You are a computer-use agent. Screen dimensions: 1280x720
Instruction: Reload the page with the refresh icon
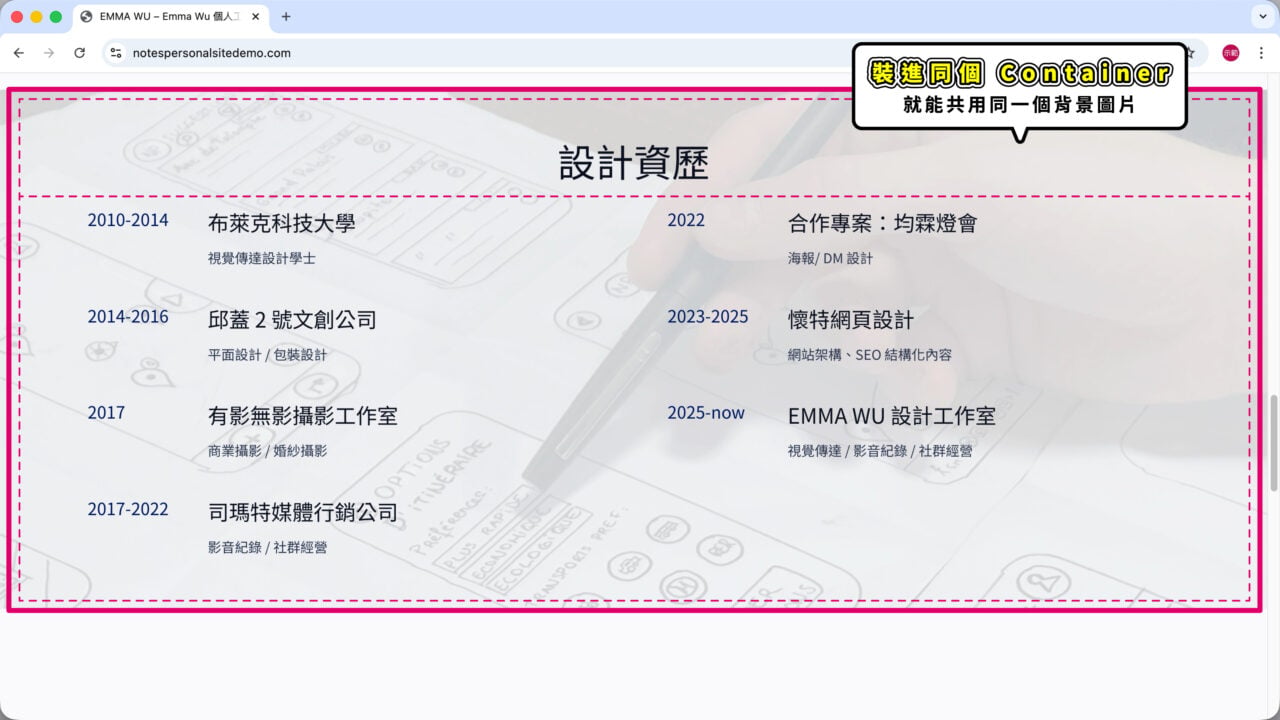[79, 53]
